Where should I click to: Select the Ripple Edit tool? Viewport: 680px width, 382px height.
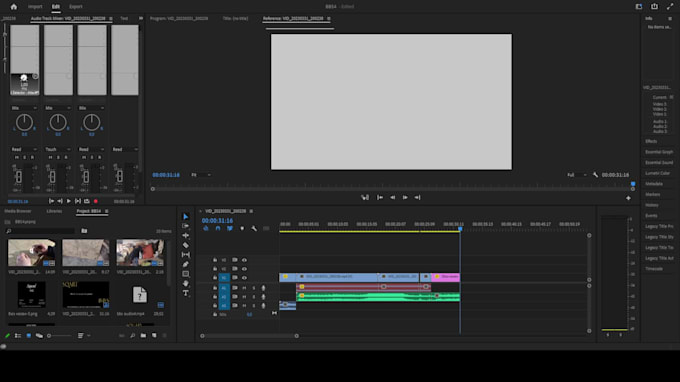tap(186, 235)
